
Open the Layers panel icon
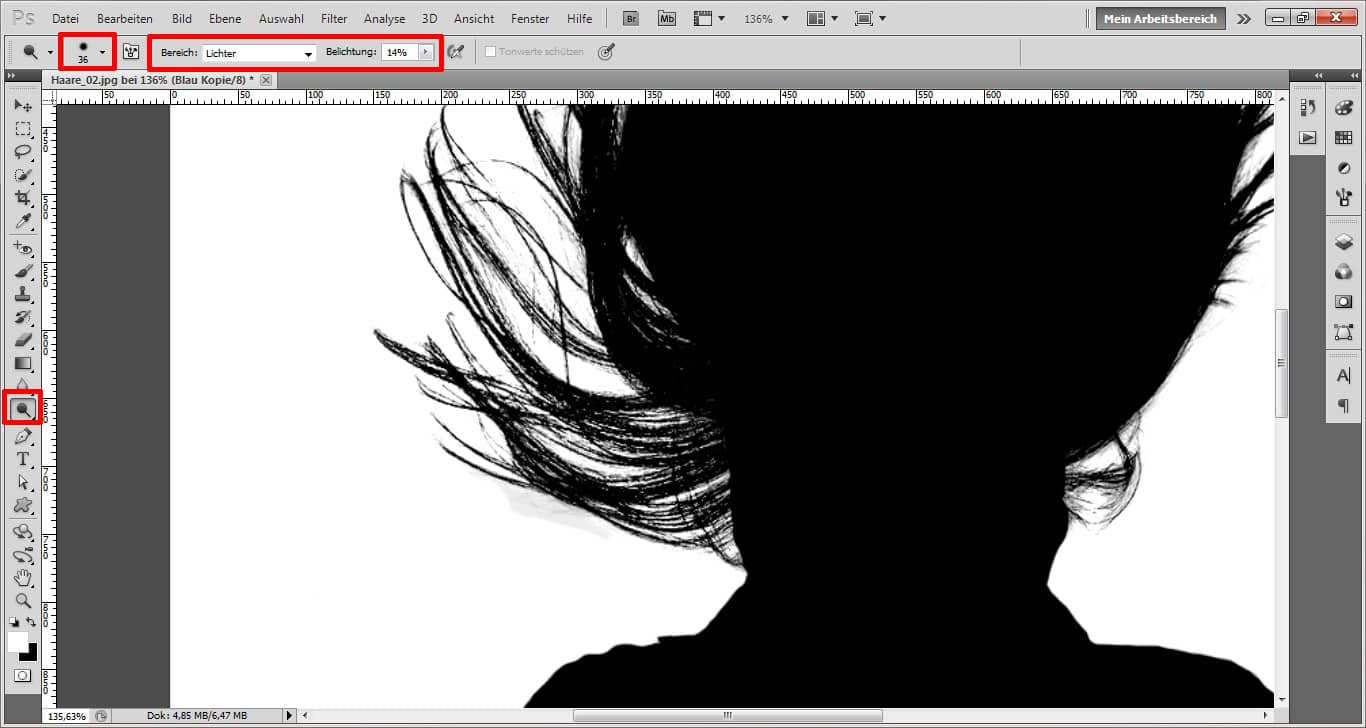[x=1343, y=240]
